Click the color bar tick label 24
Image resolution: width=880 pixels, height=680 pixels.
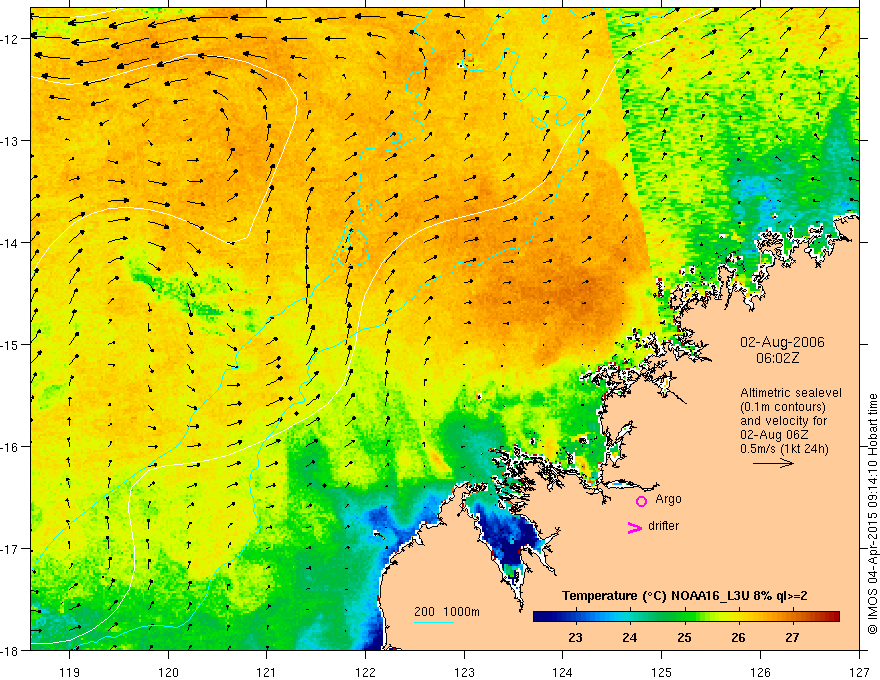coord(630,637)
